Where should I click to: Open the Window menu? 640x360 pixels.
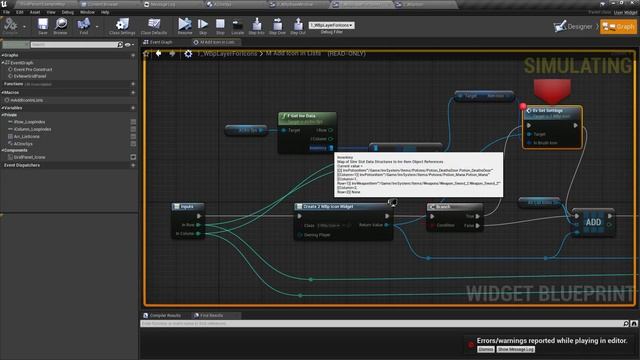click(87, 12)
